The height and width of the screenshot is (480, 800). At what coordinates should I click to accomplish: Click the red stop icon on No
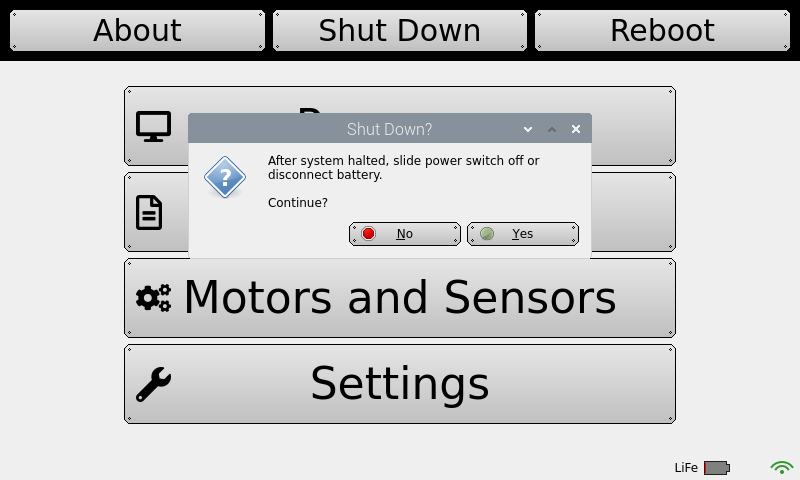[x=368, y=234]
